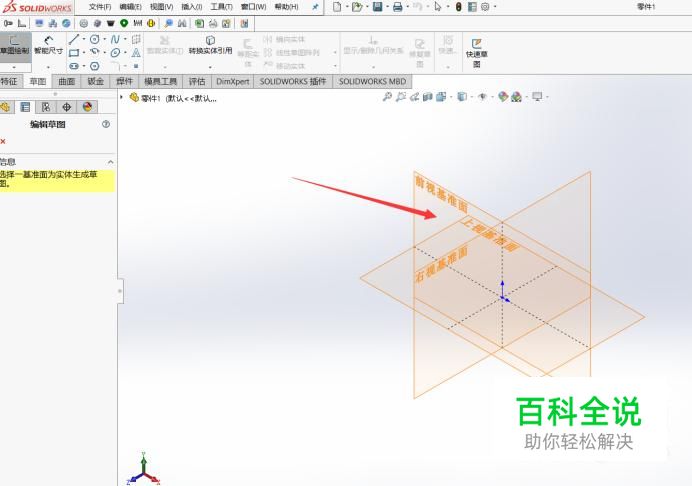Click the 转换实体引用 convert entities button
The width and height of the screenshot is (692, 486).
[x=210, y=45]
